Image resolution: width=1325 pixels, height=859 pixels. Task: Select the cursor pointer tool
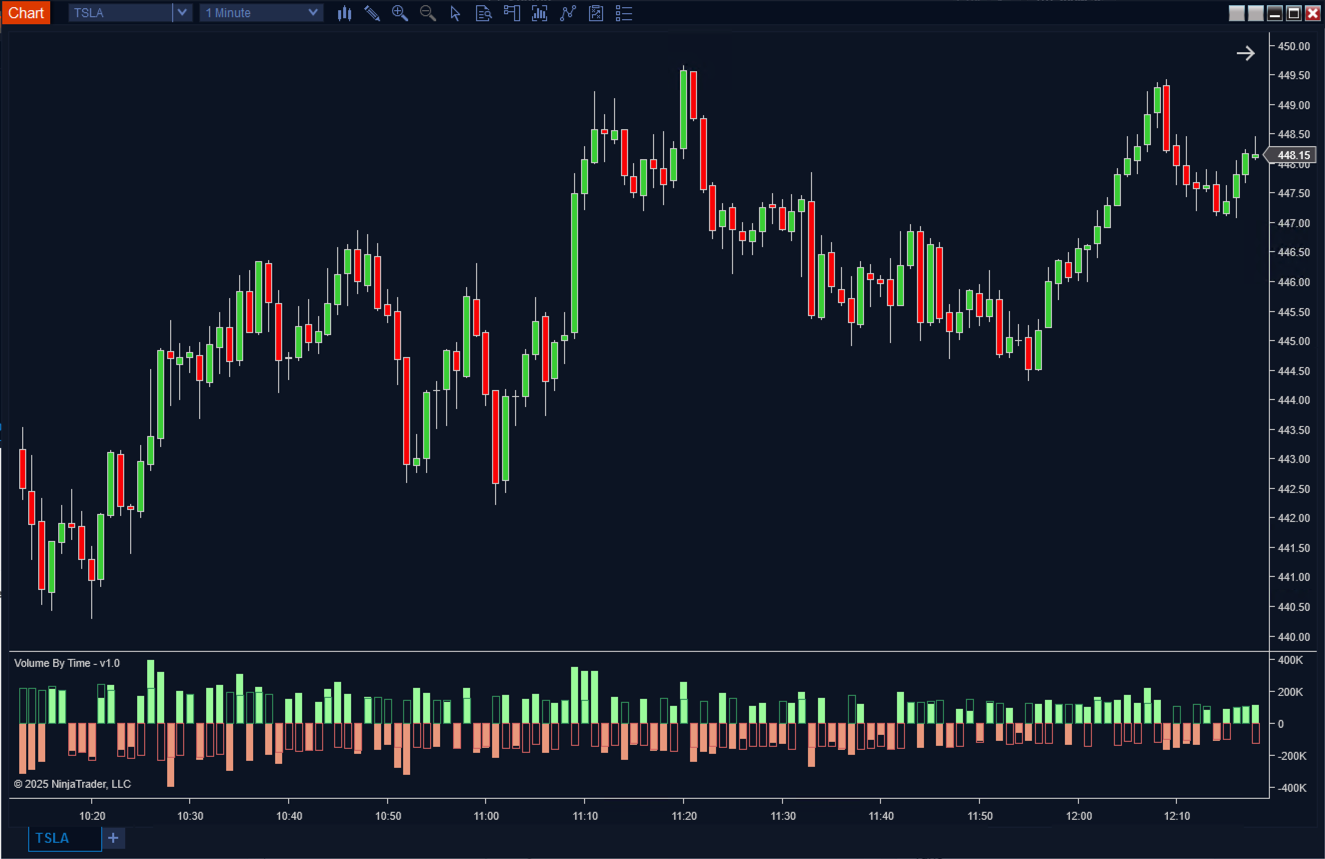[x=456, y=13]
